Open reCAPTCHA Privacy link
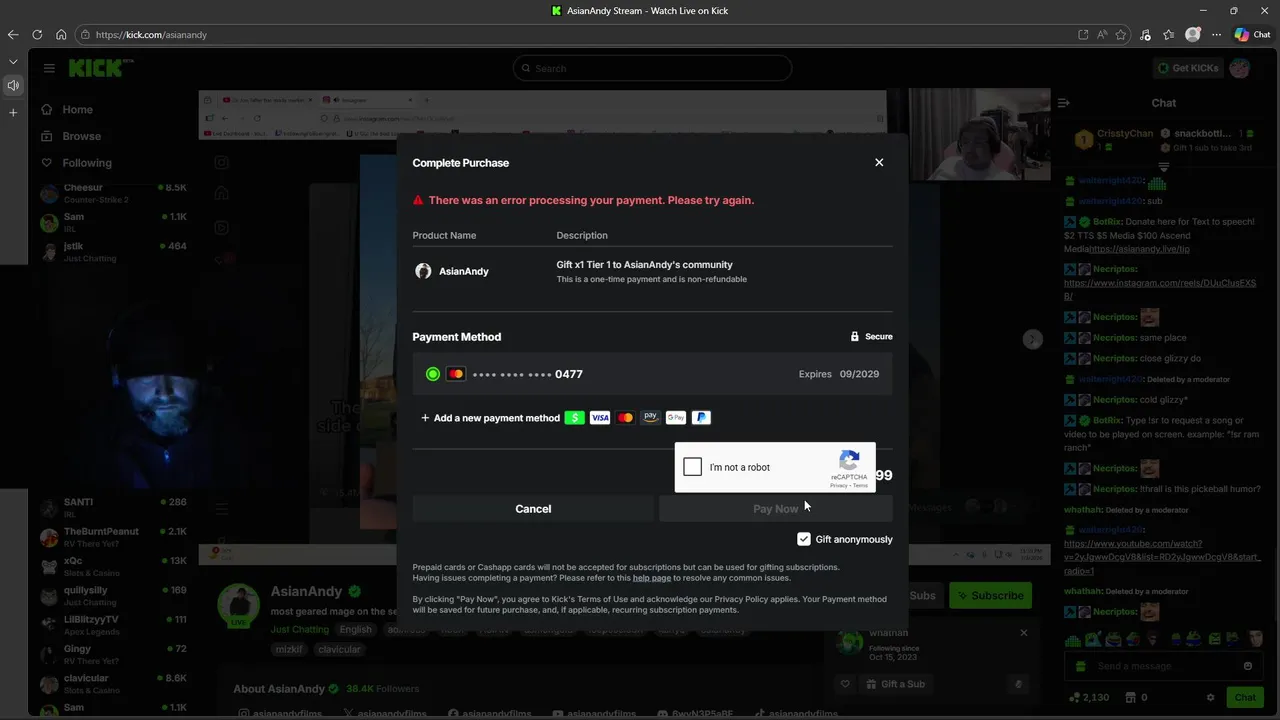The width and height of the screenshot is (1280, 720). coord(838,486)
